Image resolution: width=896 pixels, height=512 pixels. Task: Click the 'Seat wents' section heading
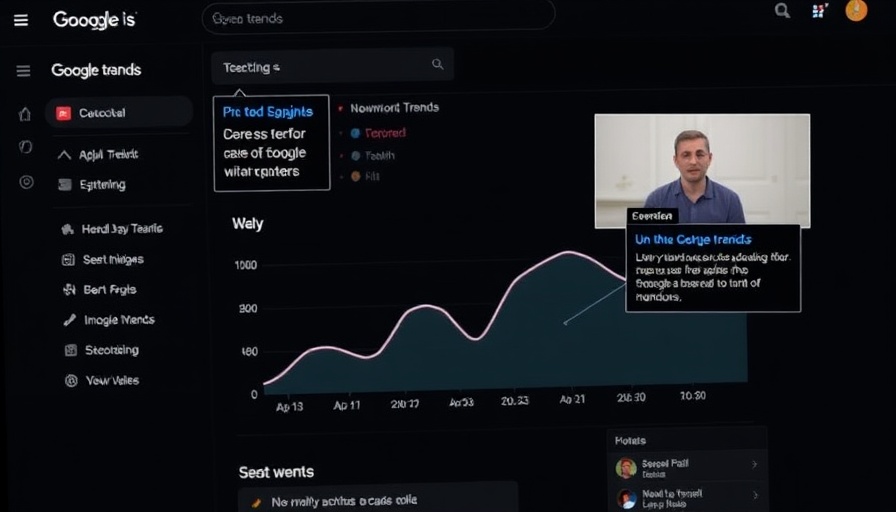coord(276,472)
